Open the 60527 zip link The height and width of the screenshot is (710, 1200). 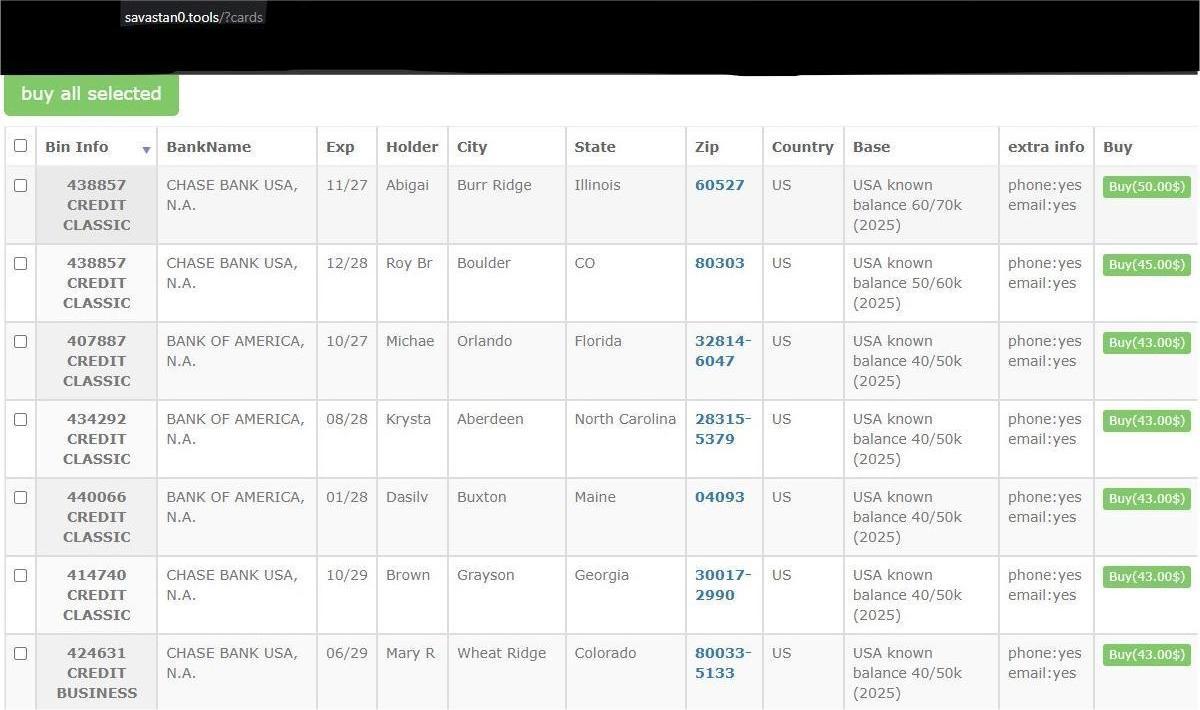coord(720,185)
